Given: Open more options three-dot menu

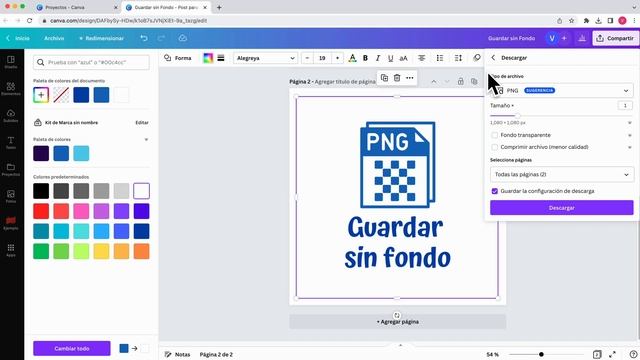Looking at the screenshot, I should tap(410, 78).
